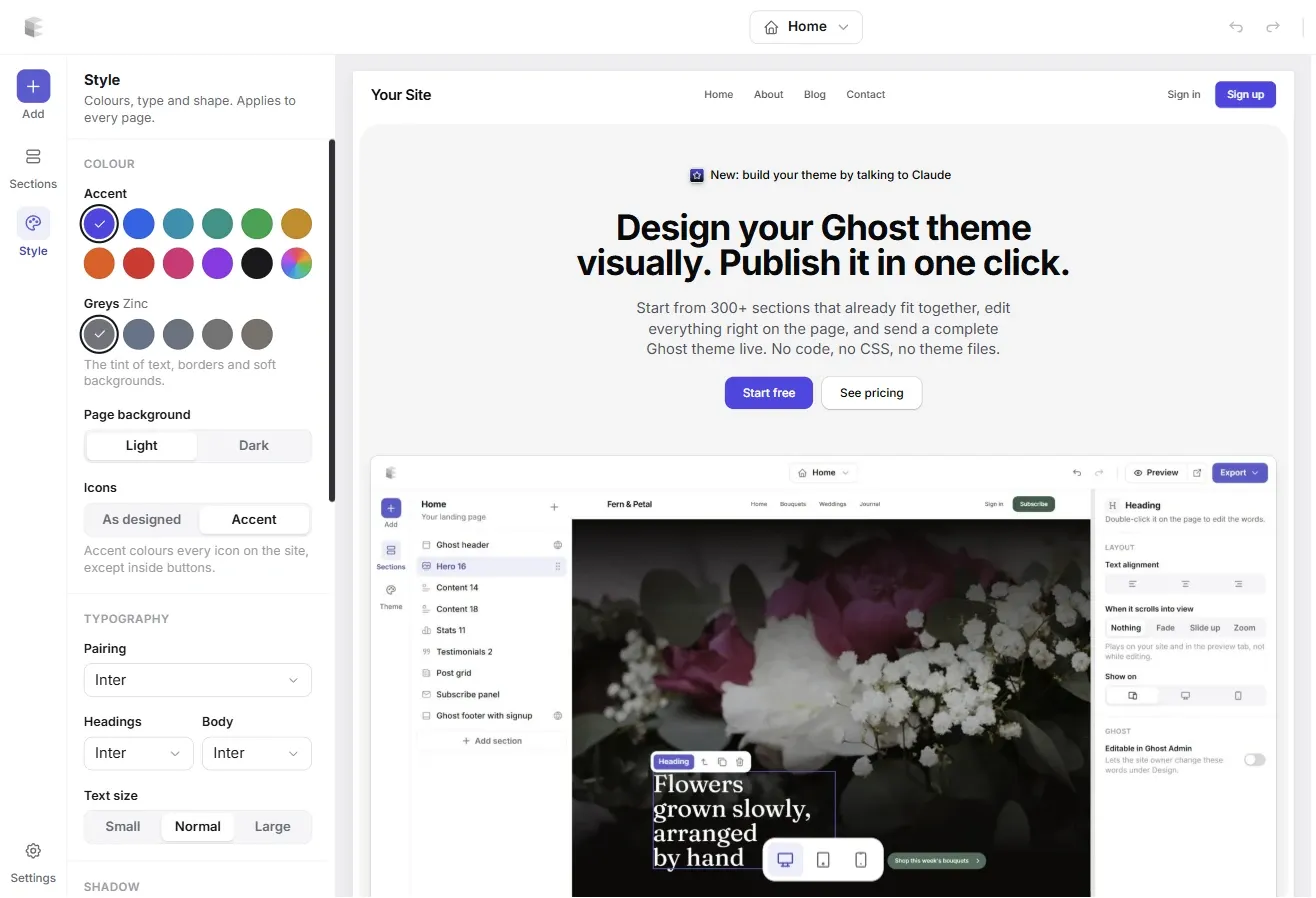Undo the last change
The height and width of the screenshot is (898, 1316).
1236,27
